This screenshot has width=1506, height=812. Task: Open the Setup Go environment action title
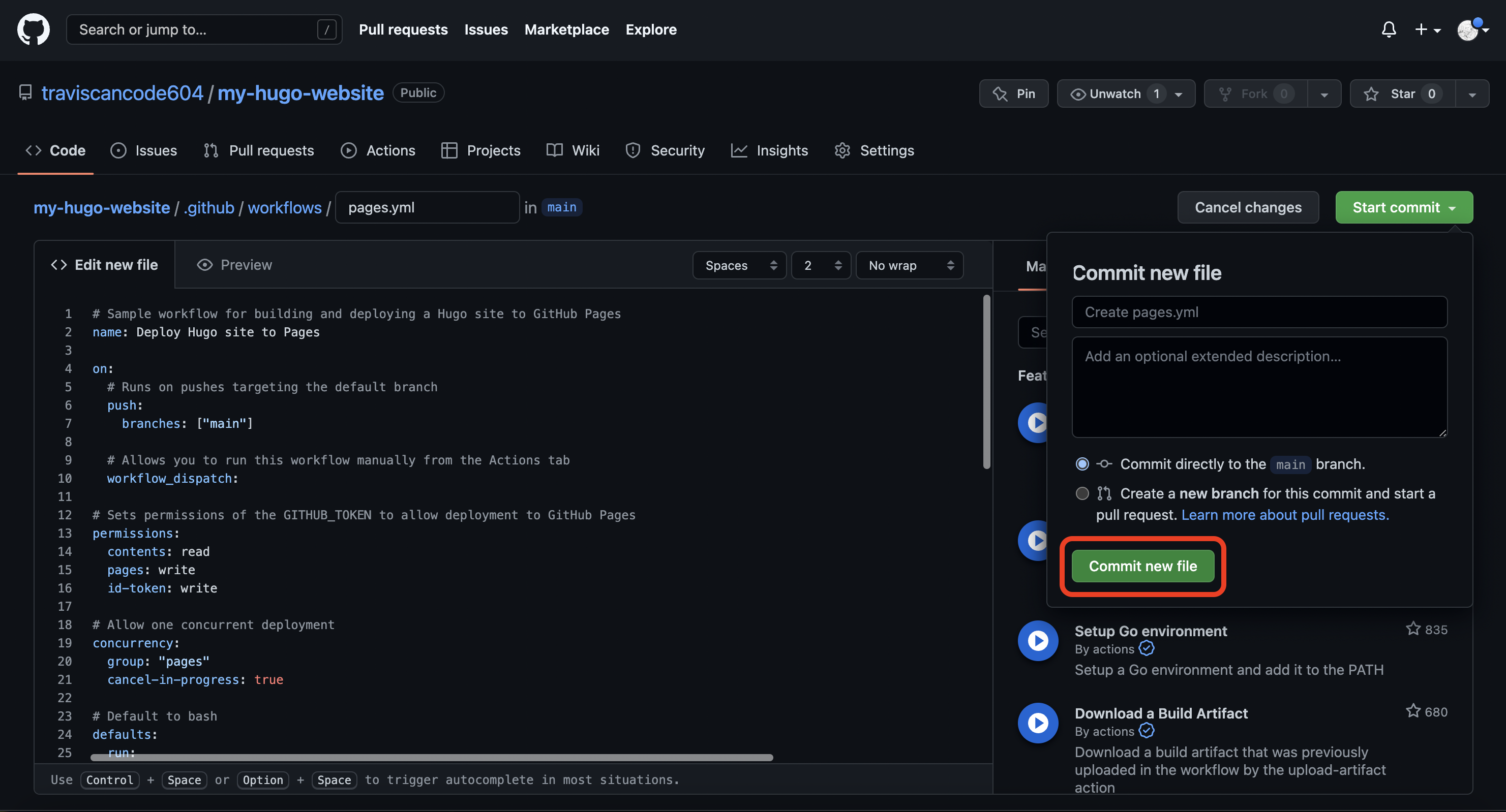coord(1151,631)
